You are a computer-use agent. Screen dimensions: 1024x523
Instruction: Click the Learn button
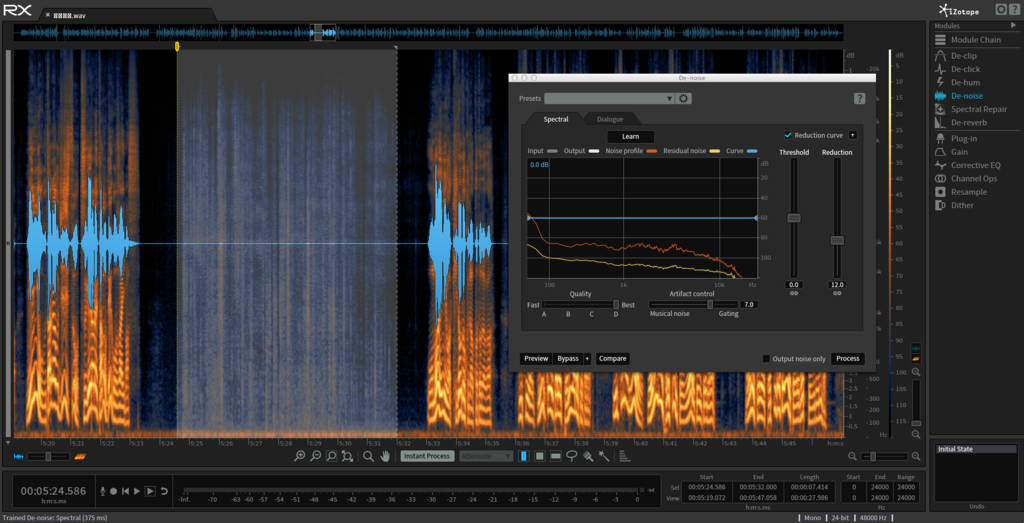(630, 136)
